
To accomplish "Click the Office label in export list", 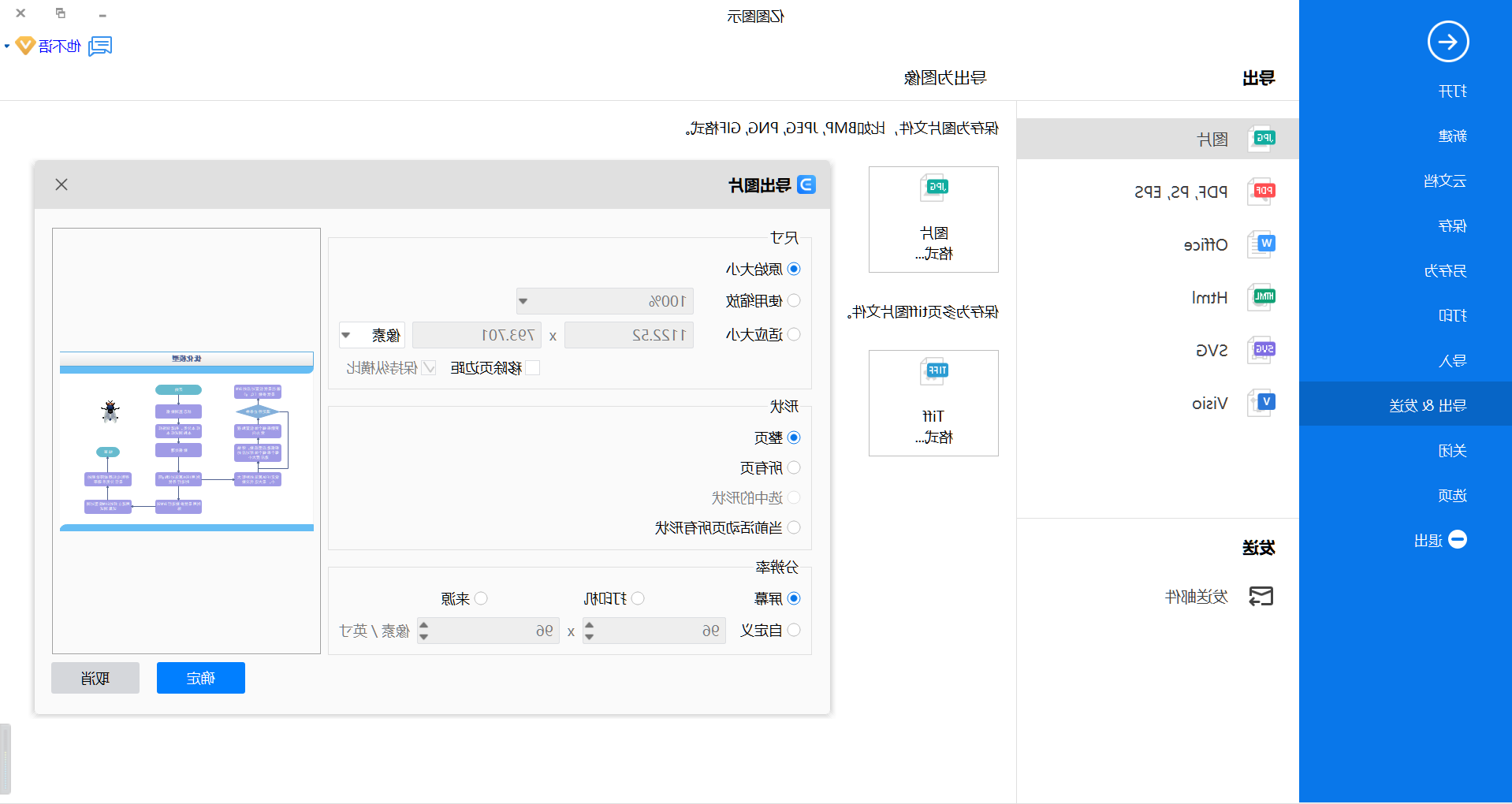I will click(1205, 245).
